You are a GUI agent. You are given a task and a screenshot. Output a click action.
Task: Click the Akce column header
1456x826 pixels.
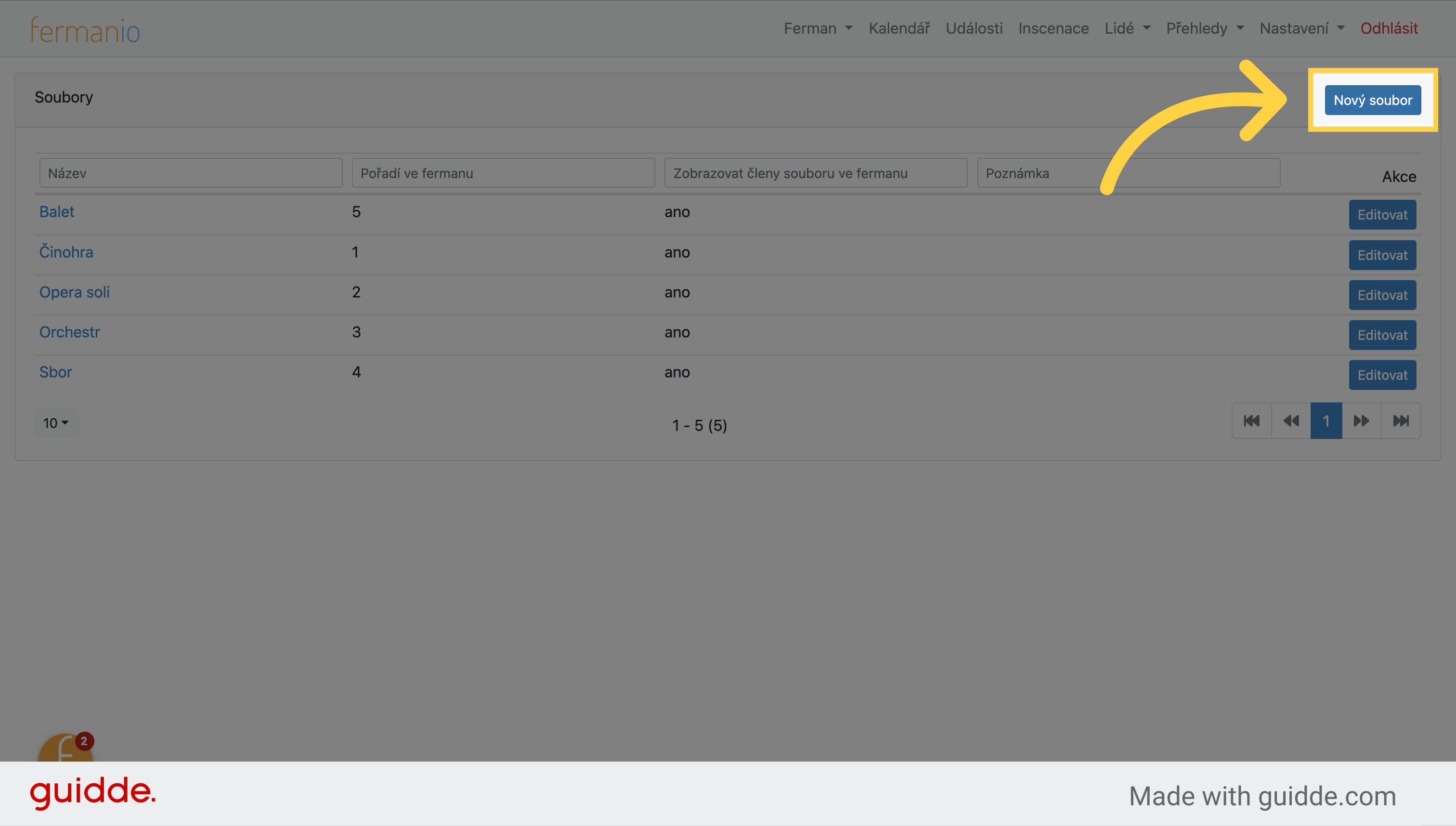point(1399,177)
